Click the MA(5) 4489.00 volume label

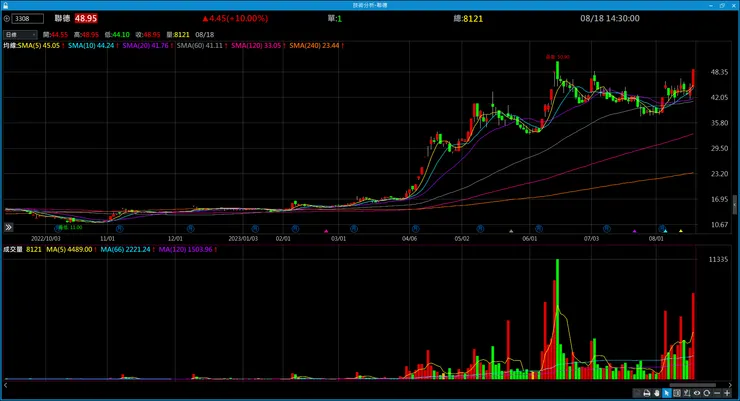click(69, 249)
